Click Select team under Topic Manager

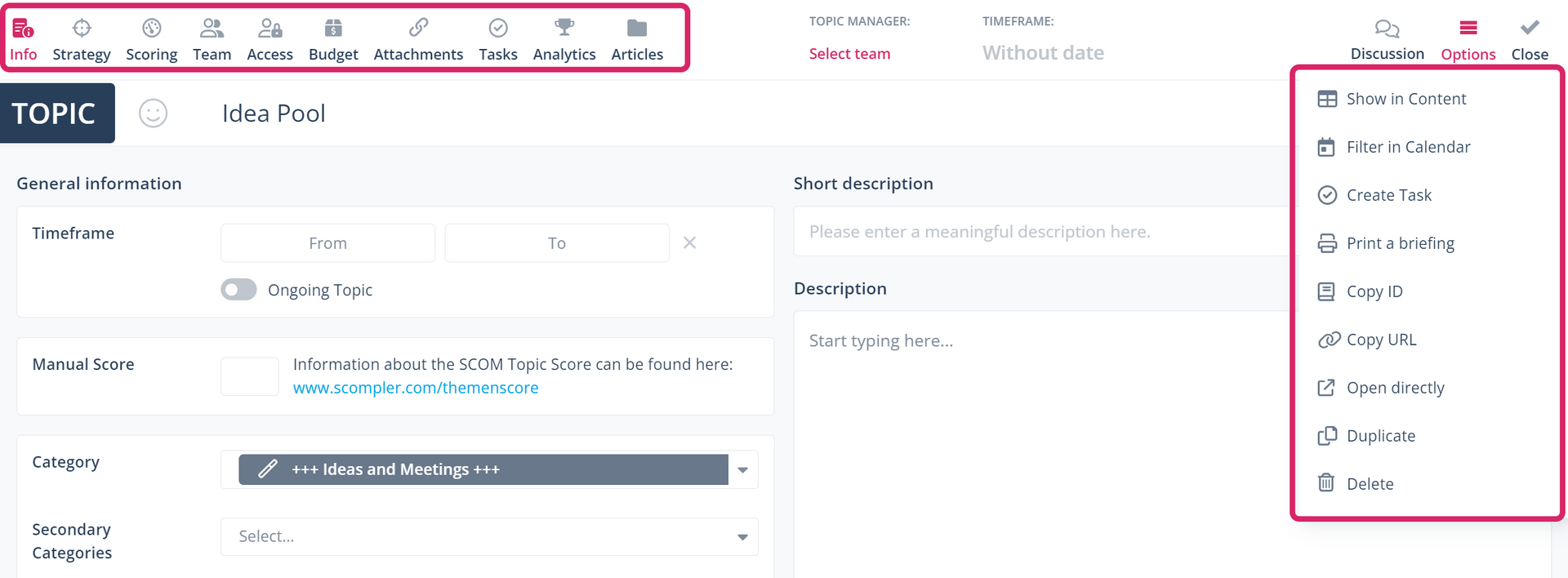click(x=849, y=54)
